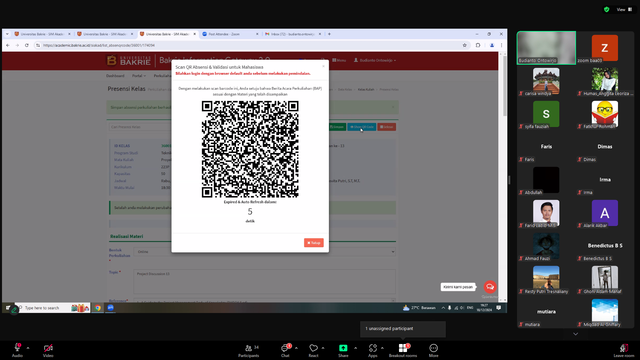This screenshot has height=360, width=640.
Task: Click the browser address bar URL
Action: 99,45
